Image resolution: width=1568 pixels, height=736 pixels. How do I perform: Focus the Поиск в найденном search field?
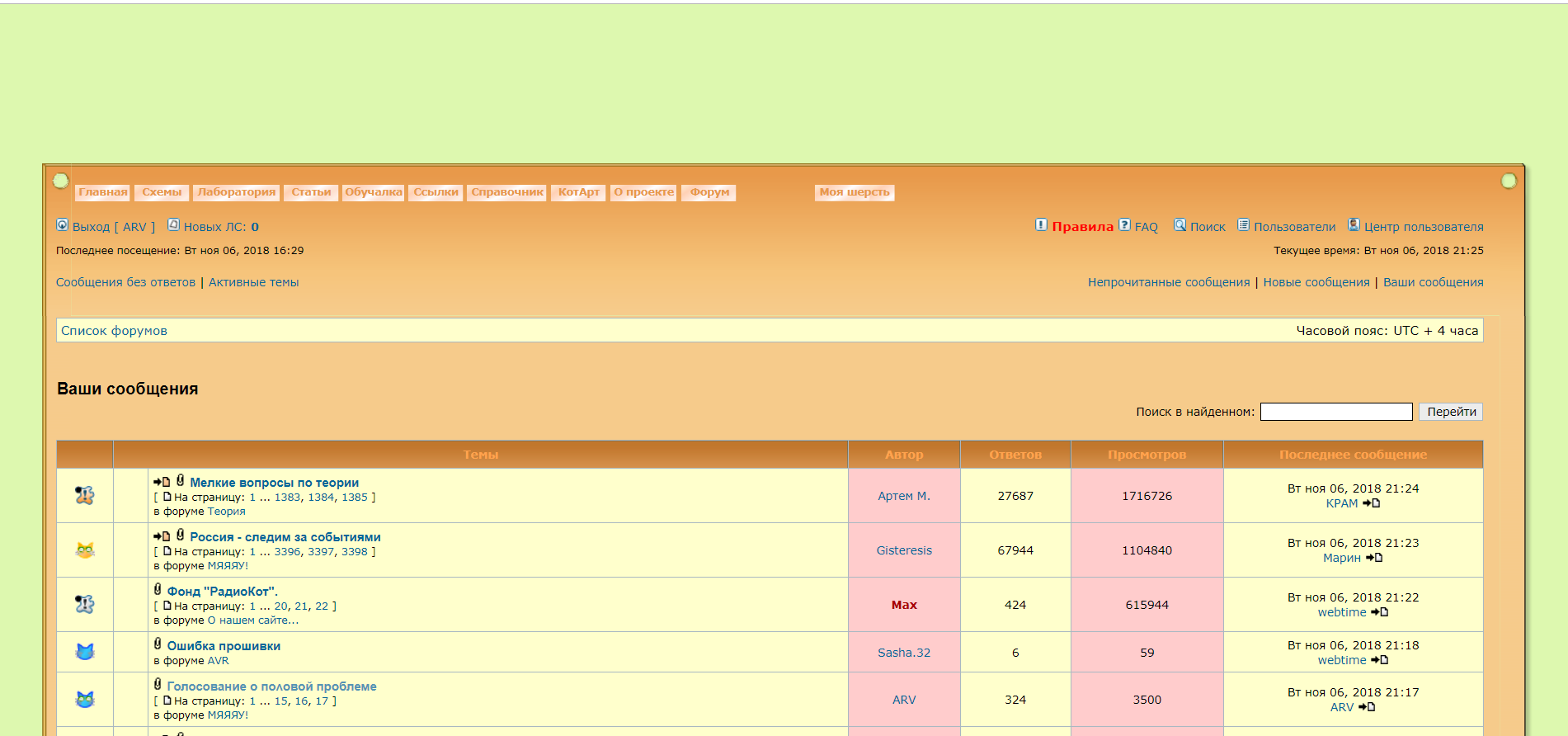(1335, 412)
